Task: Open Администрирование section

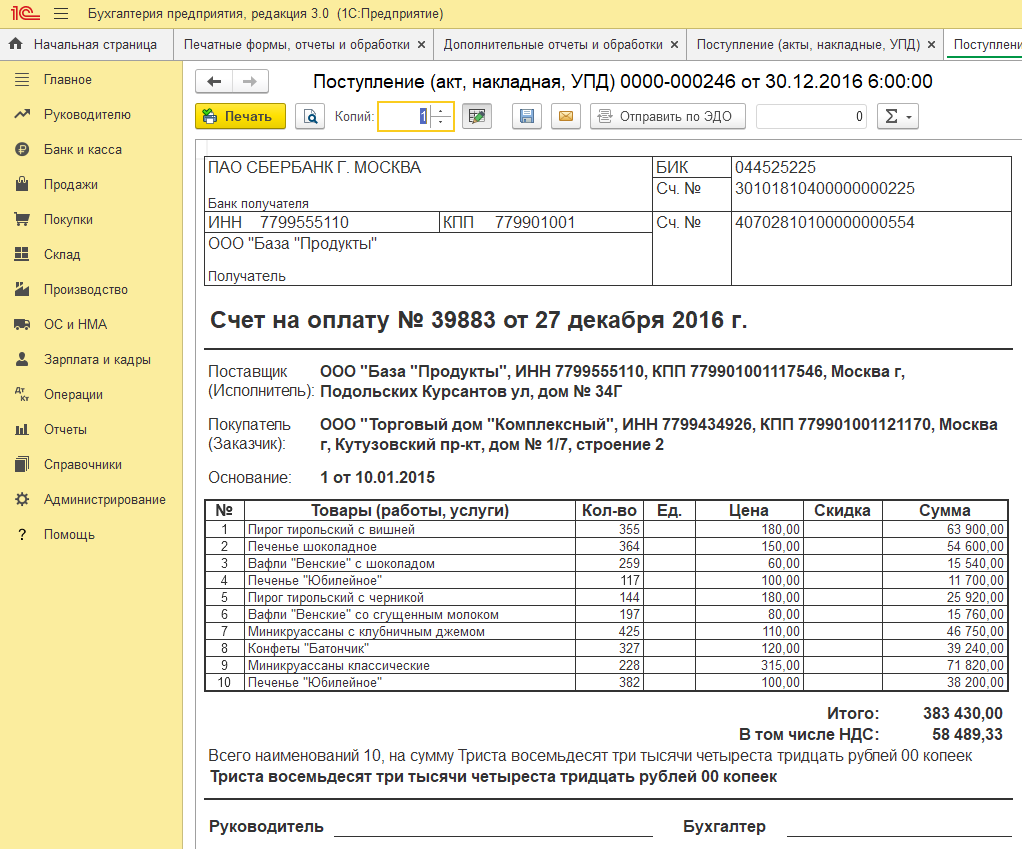Action: click(104, 499)
